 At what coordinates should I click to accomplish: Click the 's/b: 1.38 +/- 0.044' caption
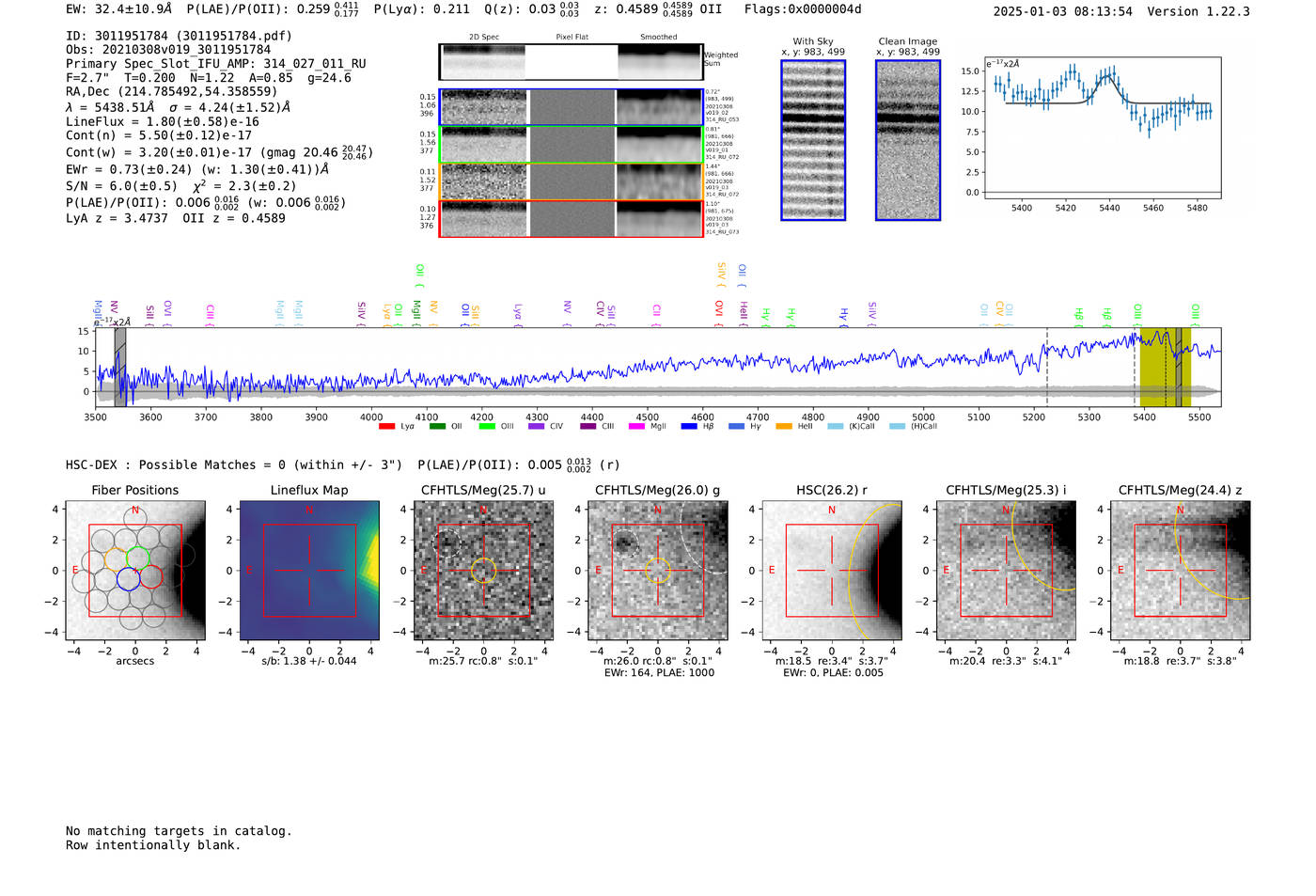tap(309, 661)
